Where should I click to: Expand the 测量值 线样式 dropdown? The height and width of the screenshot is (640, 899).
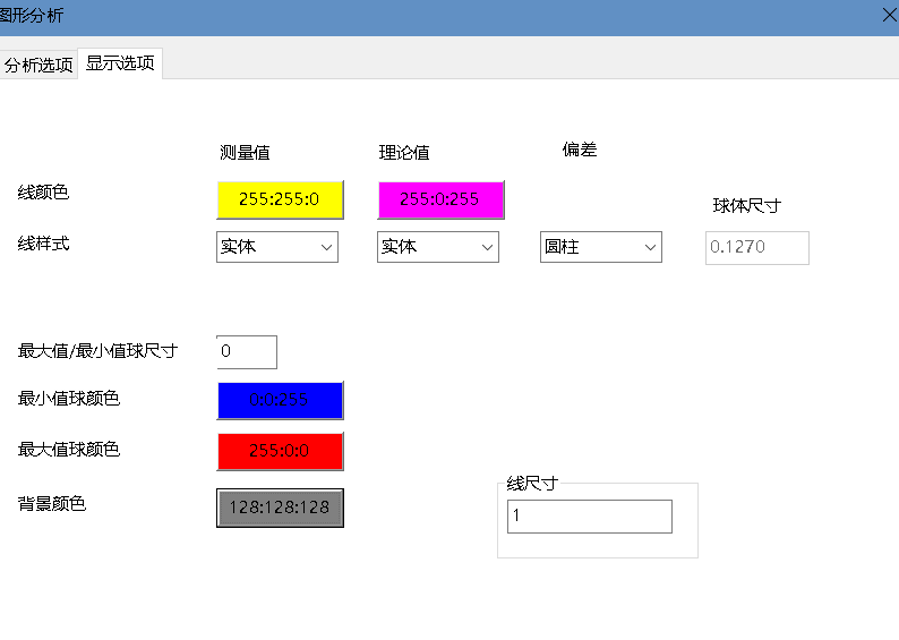coord(277,247)
